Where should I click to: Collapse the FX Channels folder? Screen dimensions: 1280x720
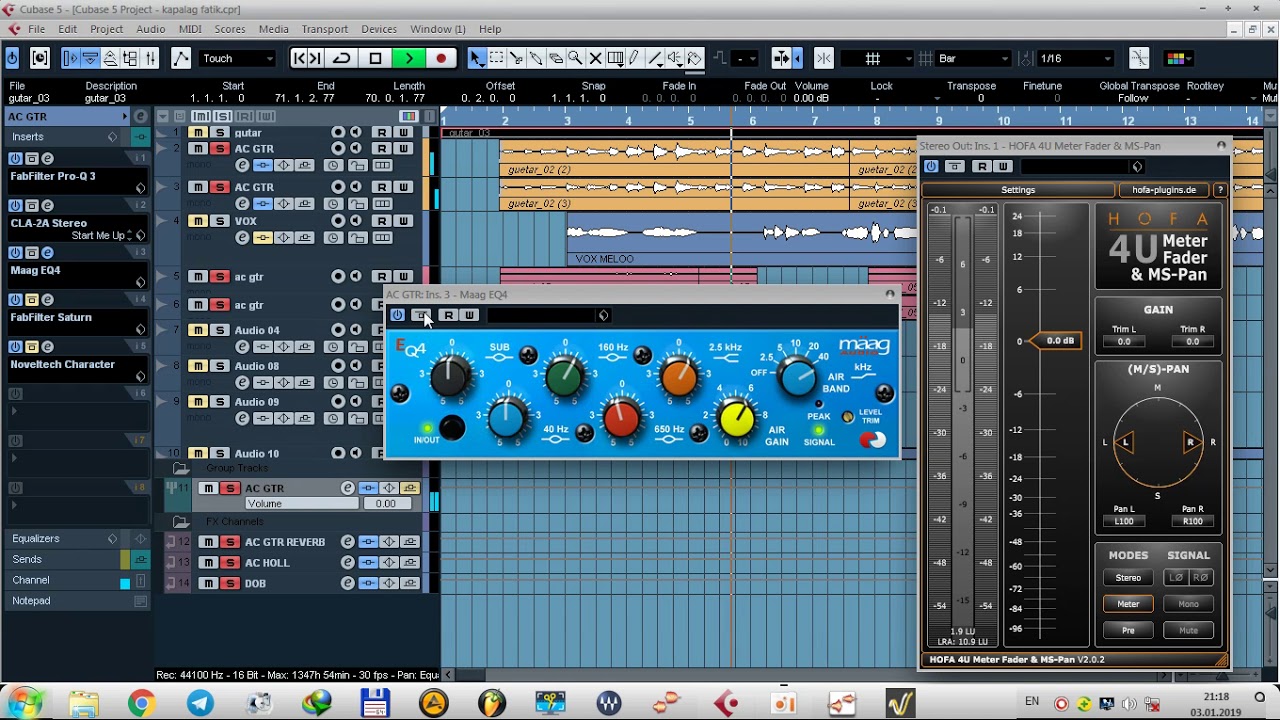(x=181, y=521)
